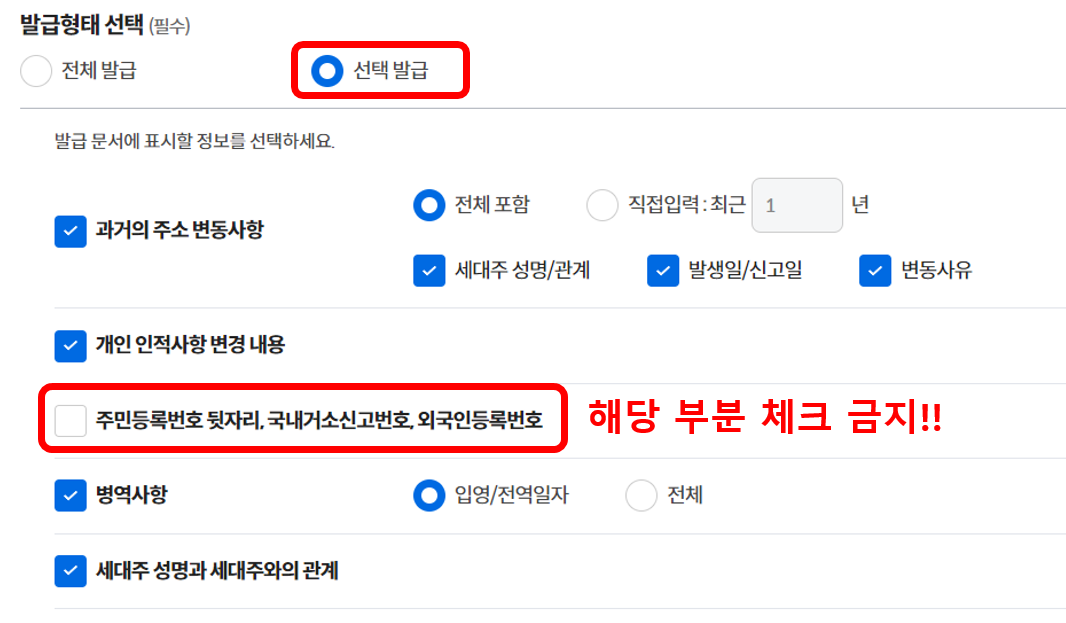This screenshot has width=1066, height=623.
Task: Select the 전체 radio under 병역사항
Action: [641, 495]
